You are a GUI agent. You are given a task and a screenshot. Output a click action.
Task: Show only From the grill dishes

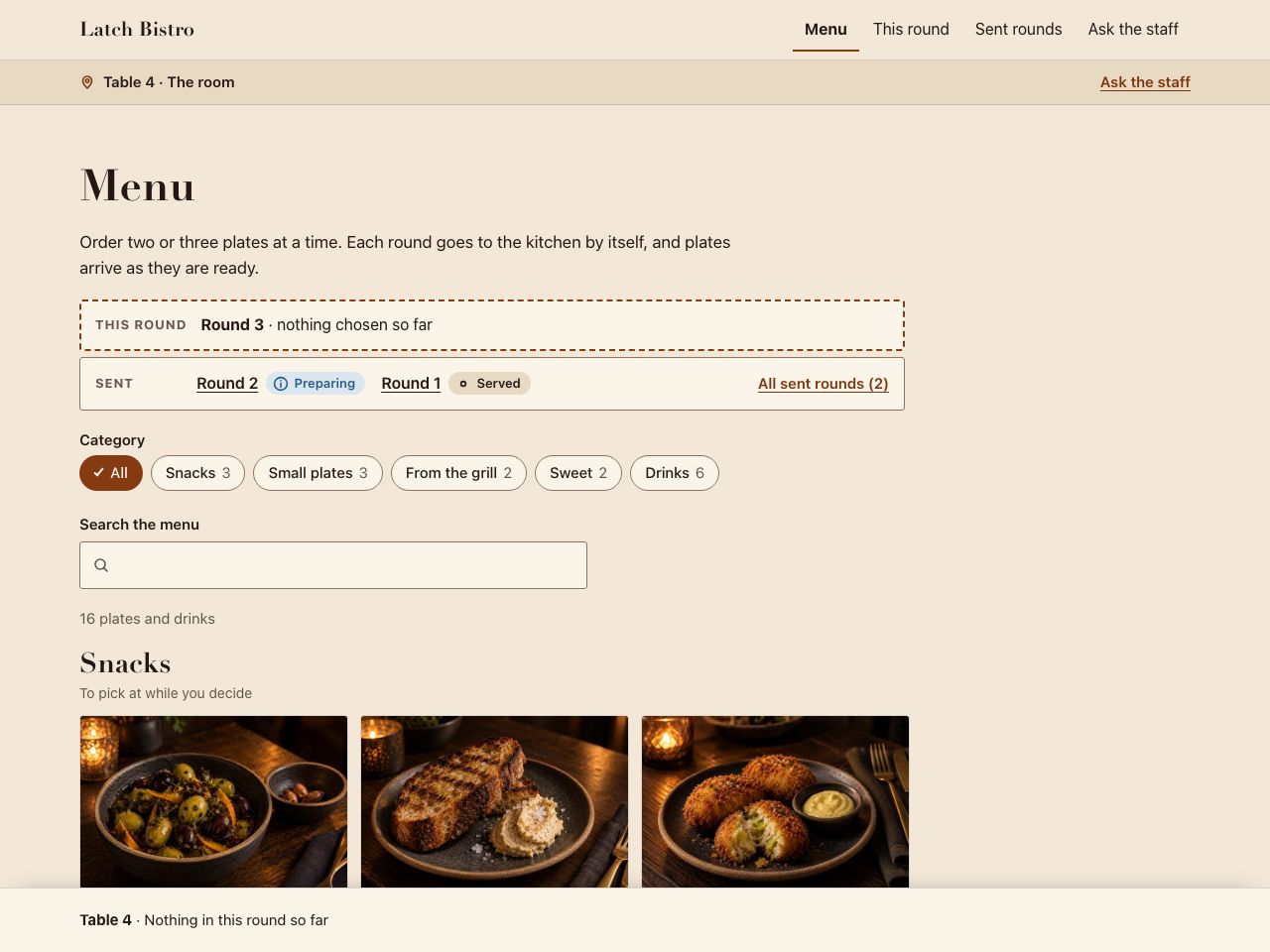(x=458, y=473)
